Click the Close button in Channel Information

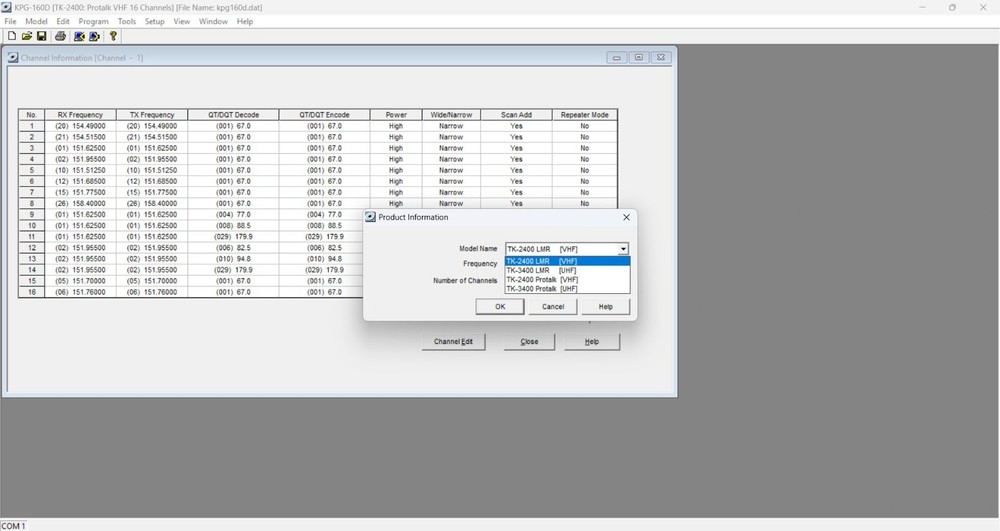tap(529, 342)
